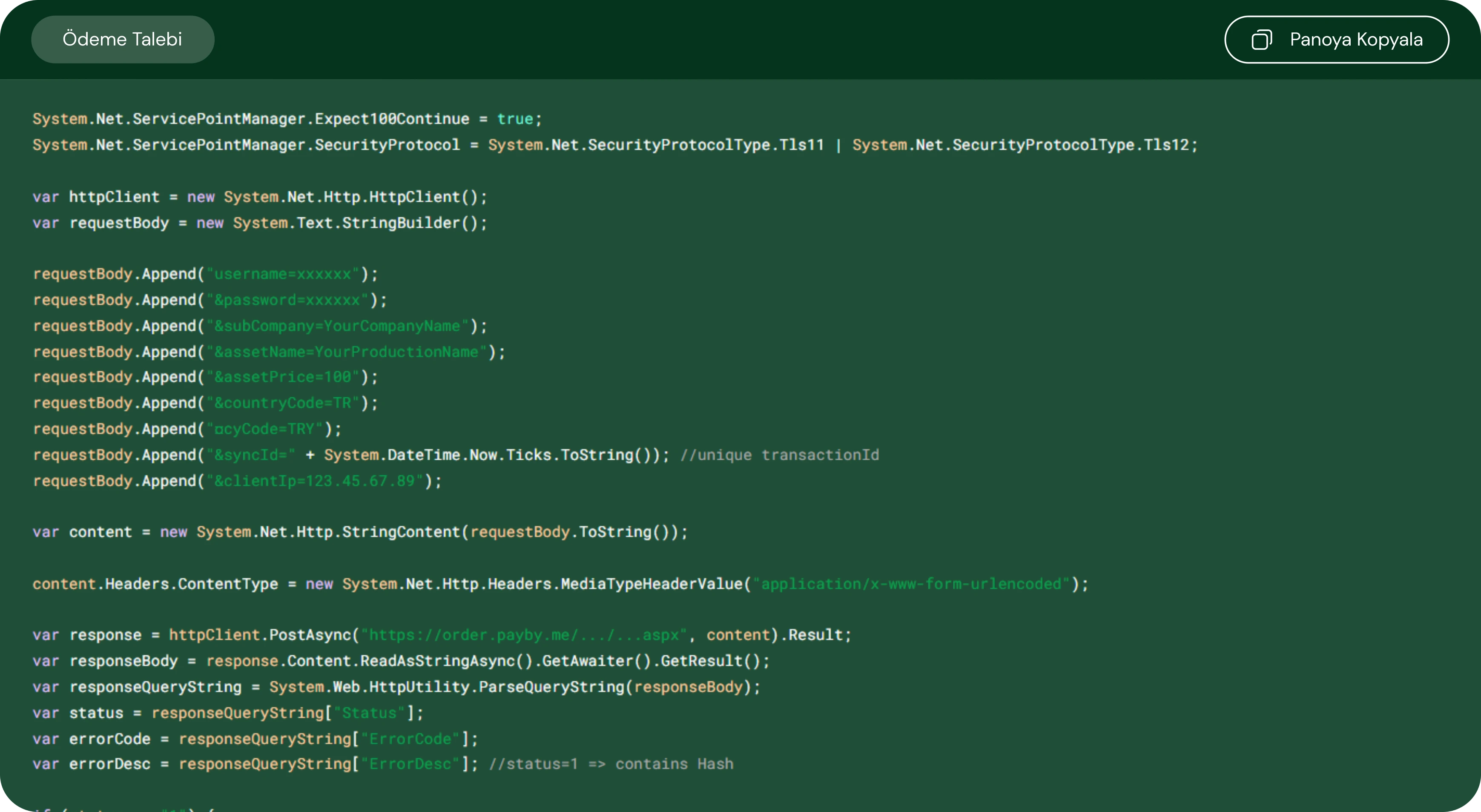Viewport: 1481px width, 812px height.
Task: Click the "&password=xxxxxx" string
Action: pyautogui.click(x=287, y=300)
